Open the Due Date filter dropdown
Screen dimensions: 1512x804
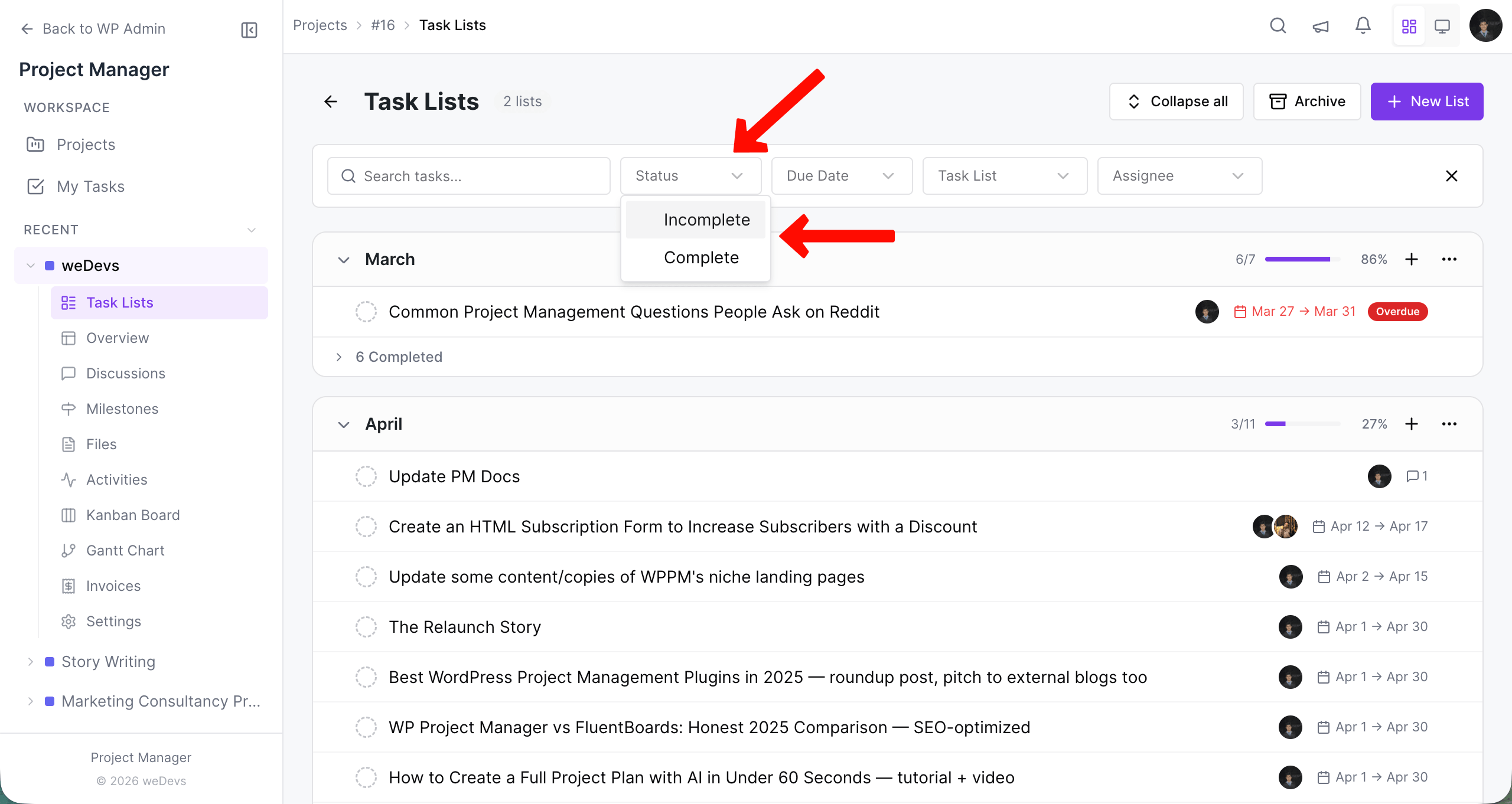841,175
